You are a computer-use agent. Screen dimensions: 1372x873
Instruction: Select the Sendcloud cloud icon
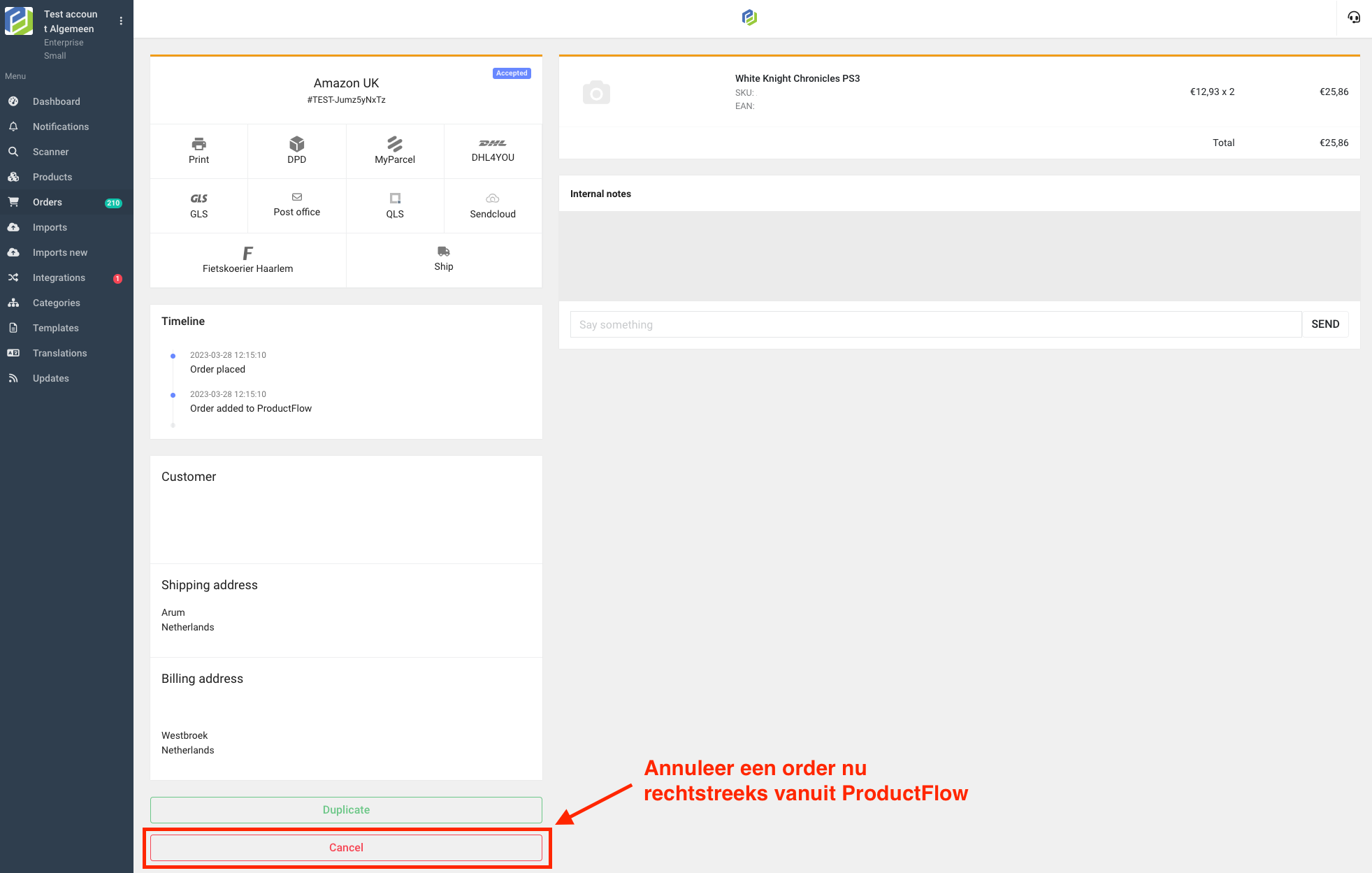(493, 199)
